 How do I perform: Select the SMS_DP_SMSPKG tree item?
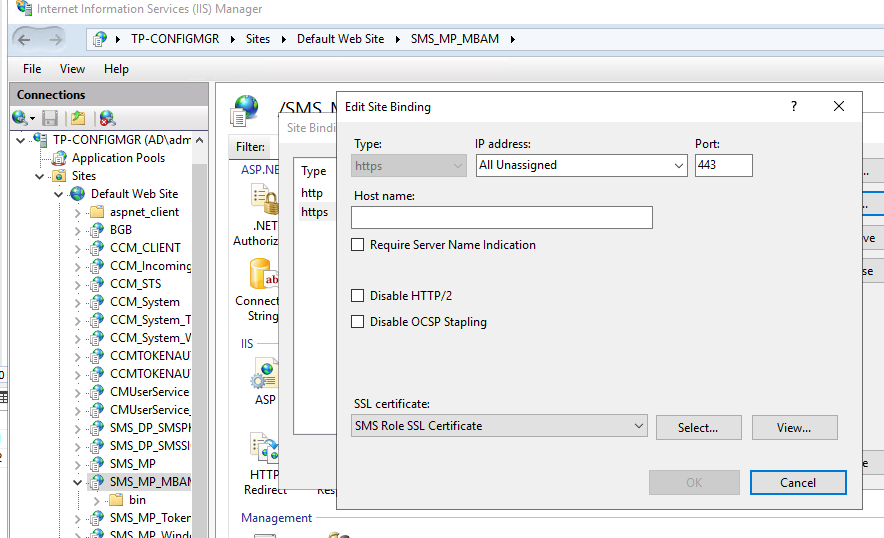pos(150,427)
